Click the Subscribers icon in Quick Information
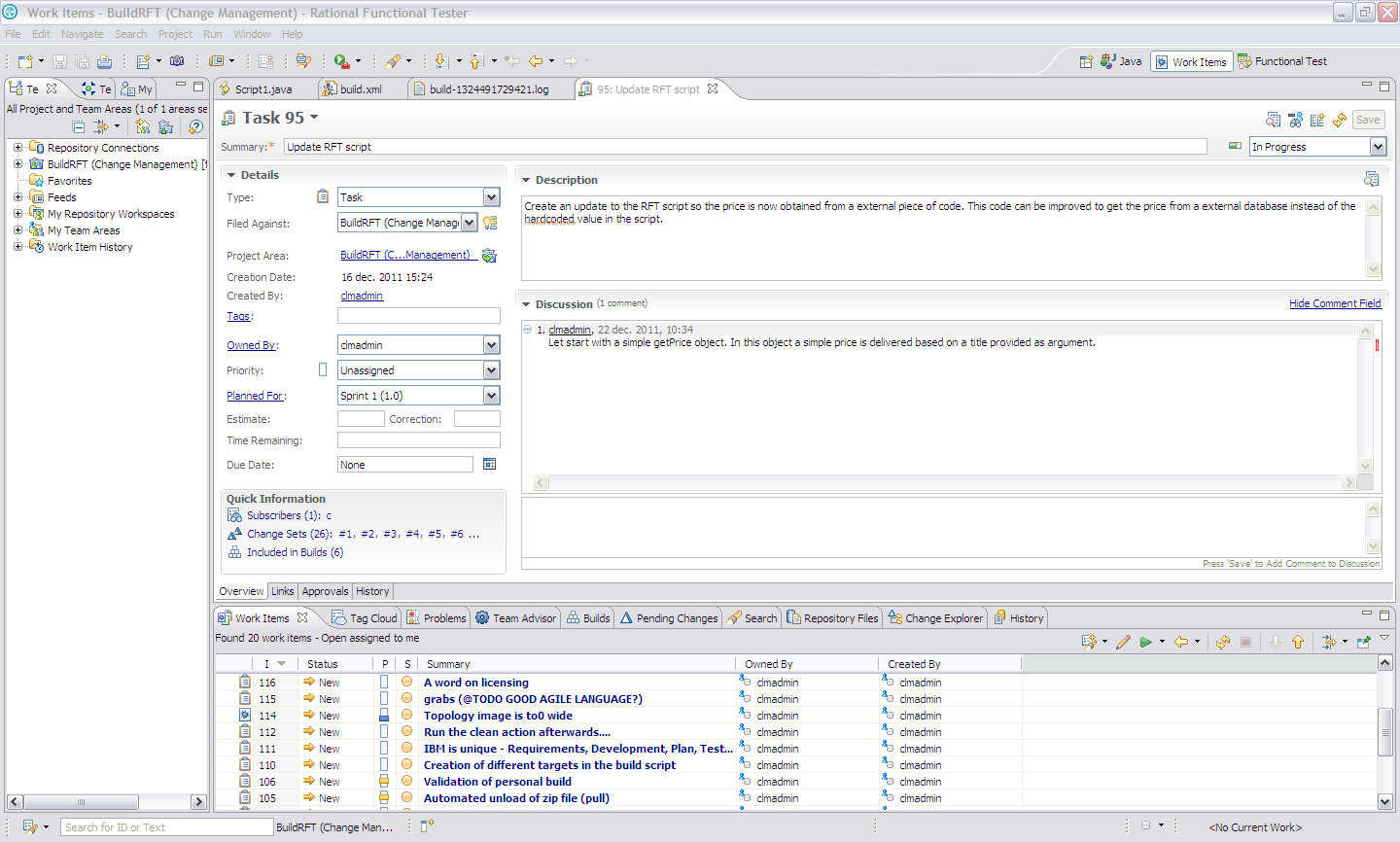The height and width of the screenshot is (842, 1400). [234, 515]
